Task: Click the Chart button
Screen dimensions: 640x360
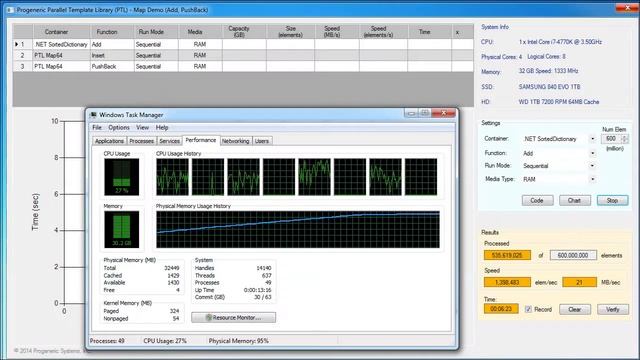Action: pos(574,200)
